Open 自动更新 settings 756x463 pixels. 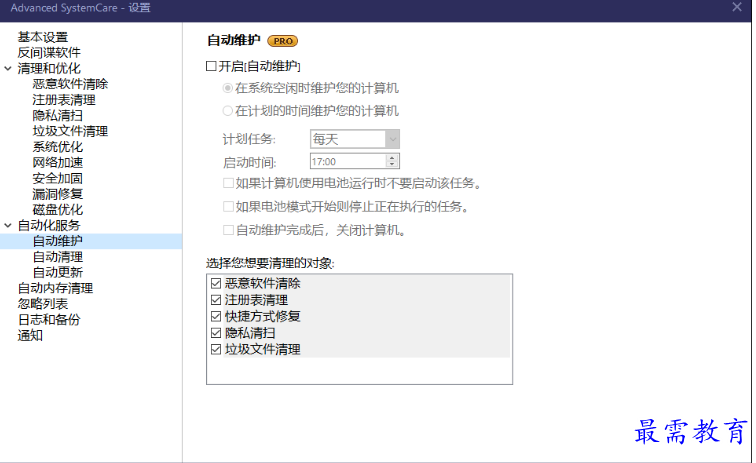(x=58, y=272)
